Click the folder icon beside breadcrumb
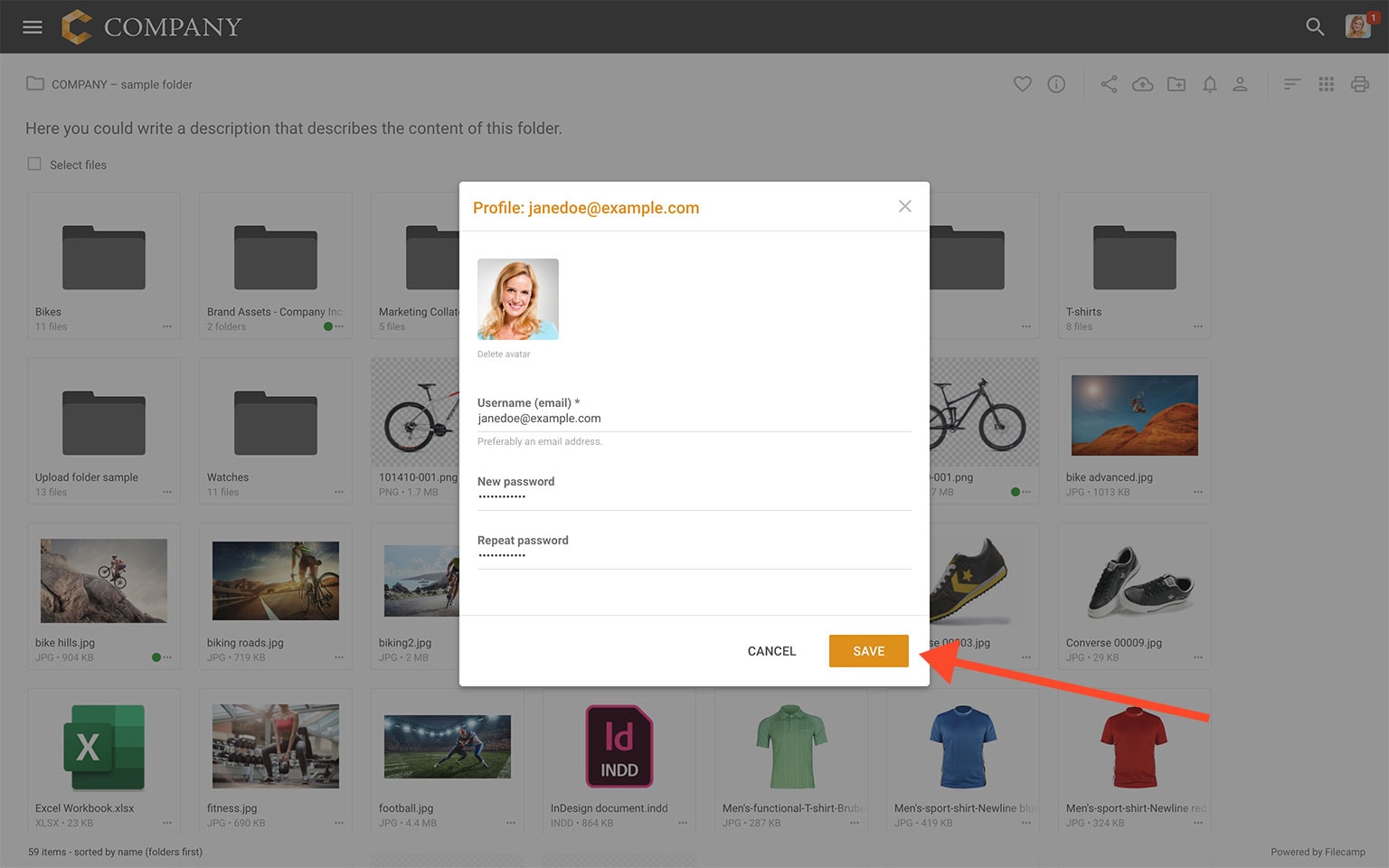 [x=35, y=83]
